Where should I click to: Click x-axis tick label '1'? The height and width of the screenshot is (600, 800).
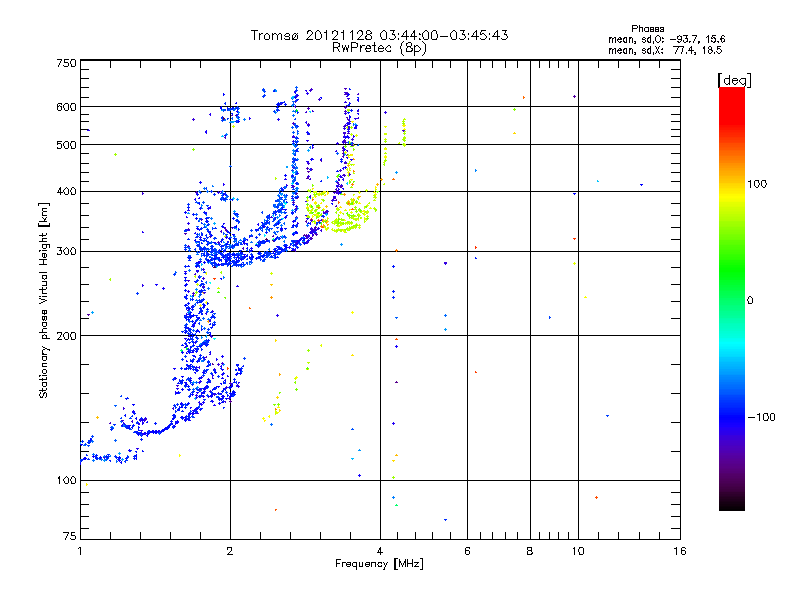(80, 551)
